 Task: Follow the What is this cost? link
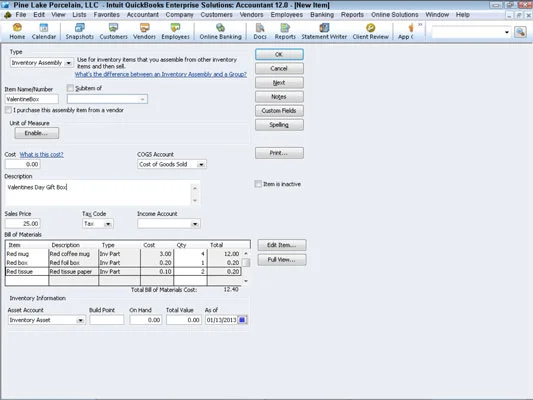[x=41, y=155]
